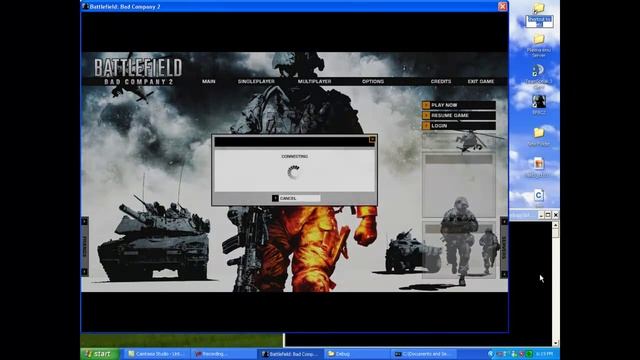The height and width of the screenshot is (360, 640).
Task: Click the green system tray icon
Action: point(529,354)
